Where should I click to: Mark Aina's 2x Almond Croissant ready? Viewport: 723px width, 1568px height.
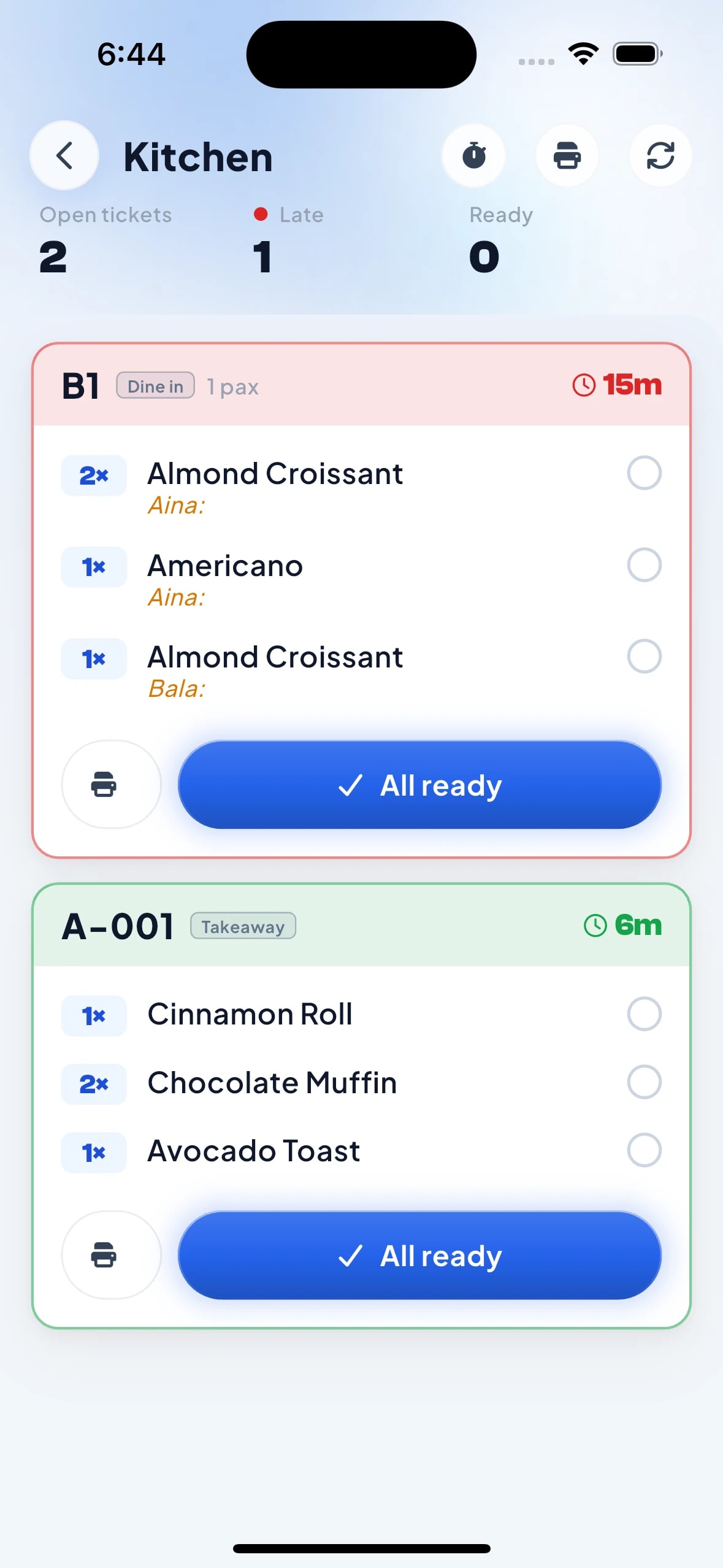(x=644, y=473)
